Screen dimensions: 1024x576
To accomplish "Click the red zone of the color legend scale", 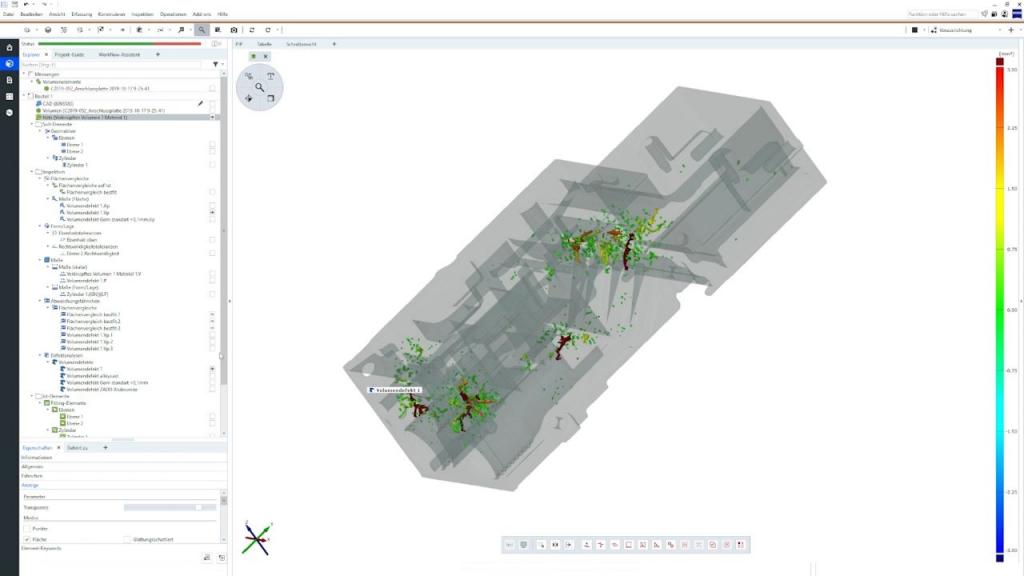I will click(x=998, y=70).
